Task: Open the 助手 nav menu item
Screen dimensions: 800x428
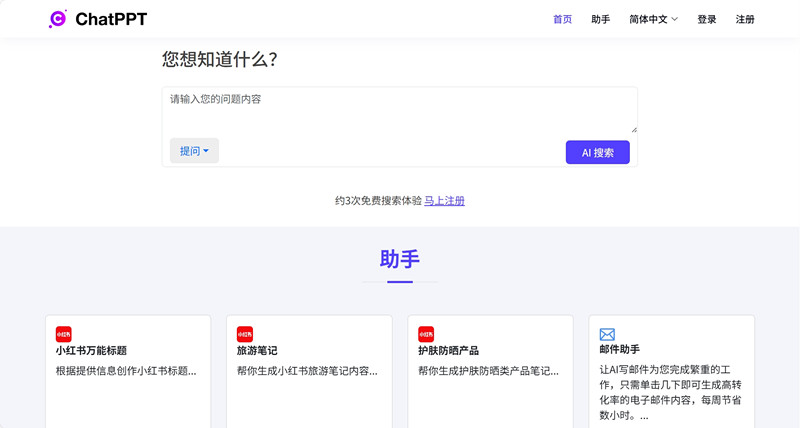Action: point(601,19)
